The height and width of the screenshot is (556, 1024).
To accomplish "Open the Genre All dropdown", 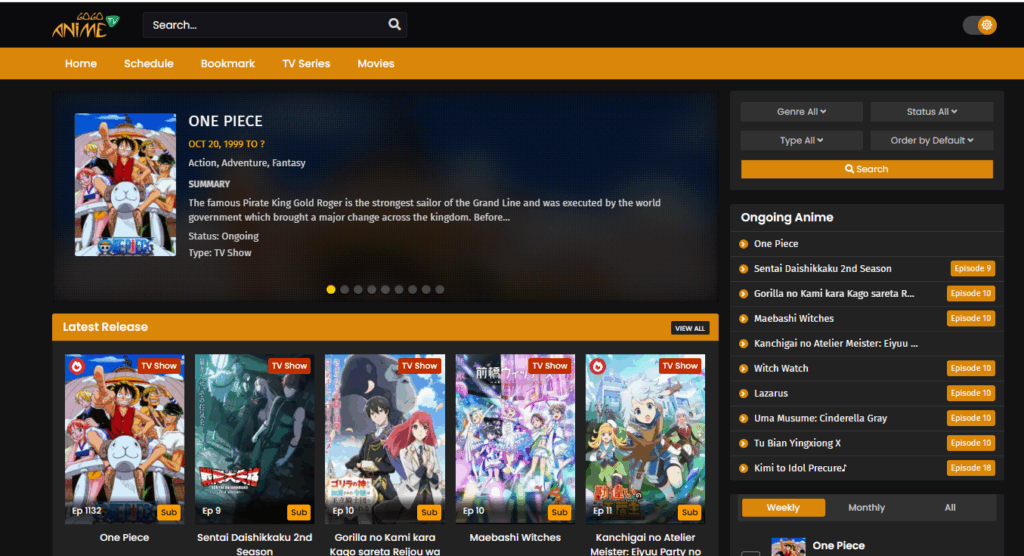I will [801, 112].
